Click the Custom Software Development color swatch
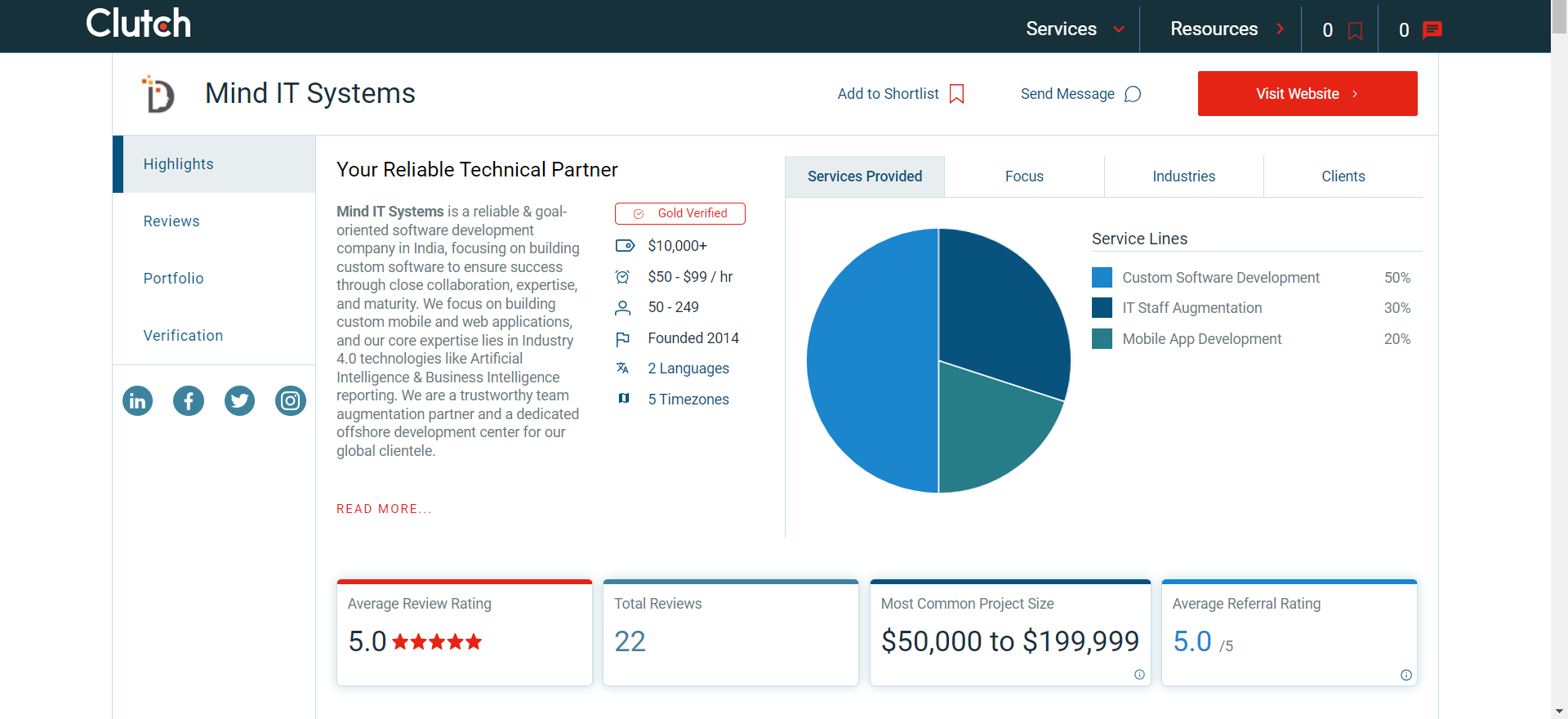1568x719 pixels. pyautogui.click(x=1102, y=278)
